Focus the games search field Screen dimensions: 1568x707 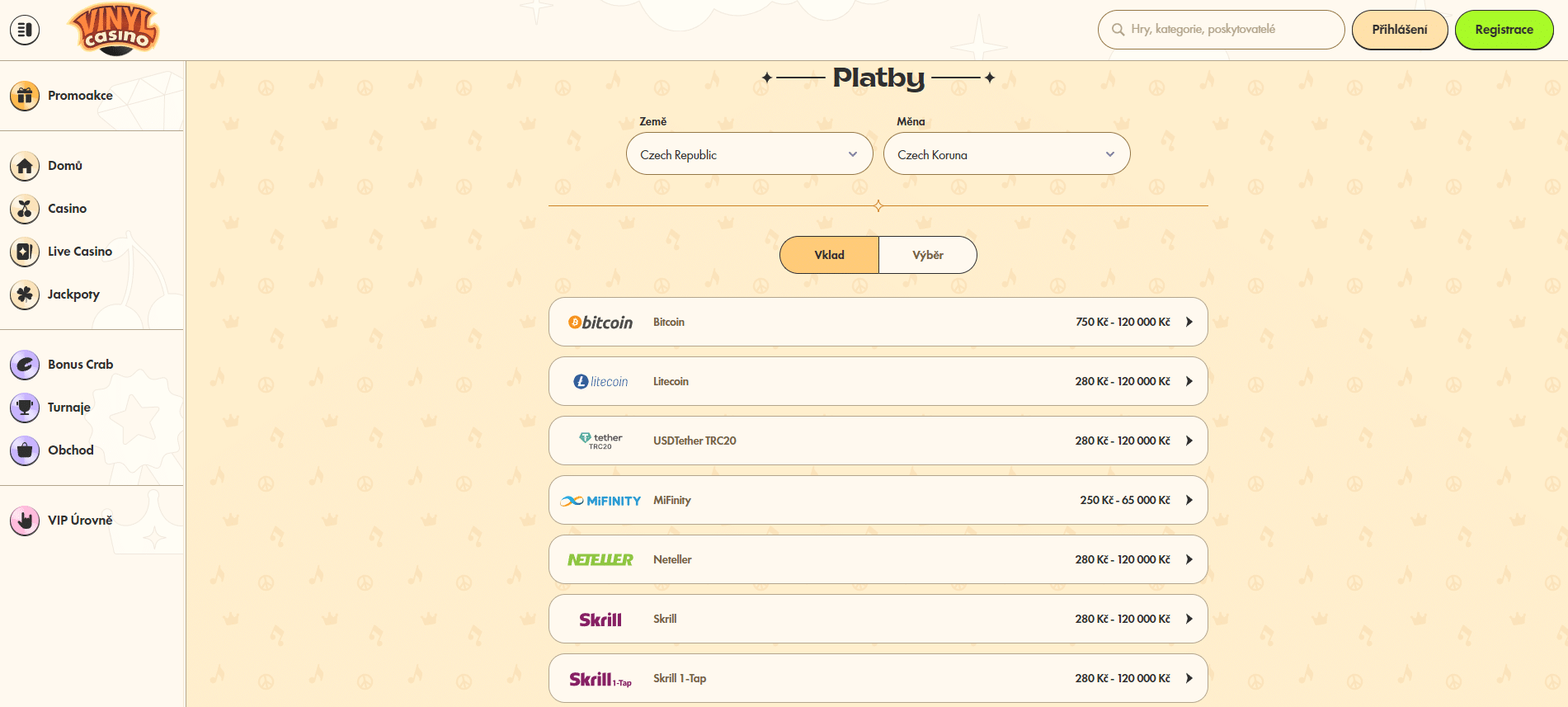pyautogui.click(x=1221, y=30)
